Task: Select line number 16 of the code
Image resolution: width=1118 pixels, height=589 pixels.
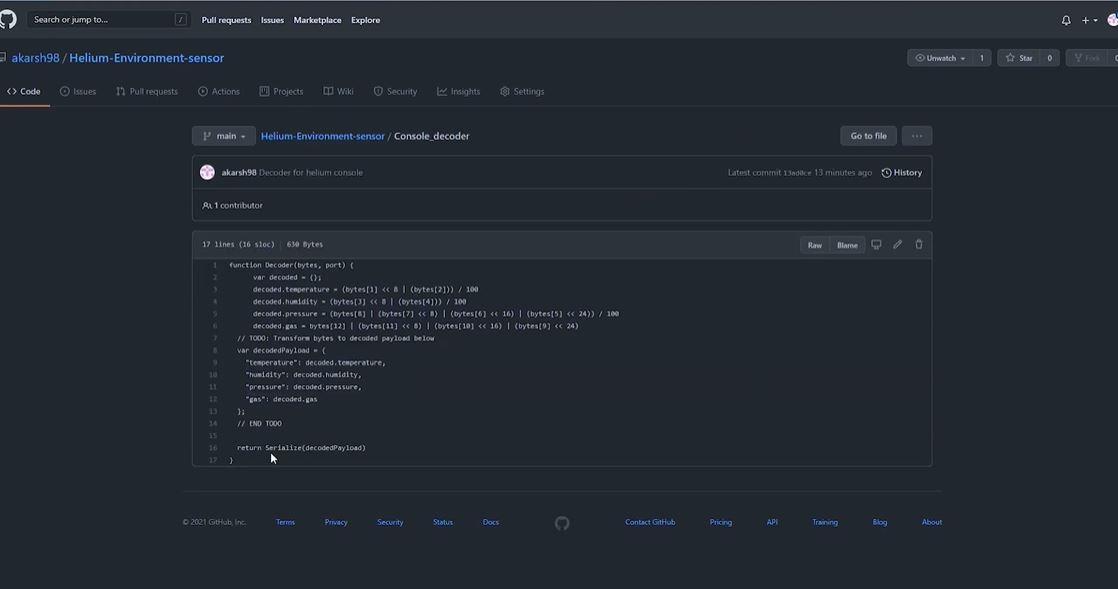Action: tap(213, 448)
